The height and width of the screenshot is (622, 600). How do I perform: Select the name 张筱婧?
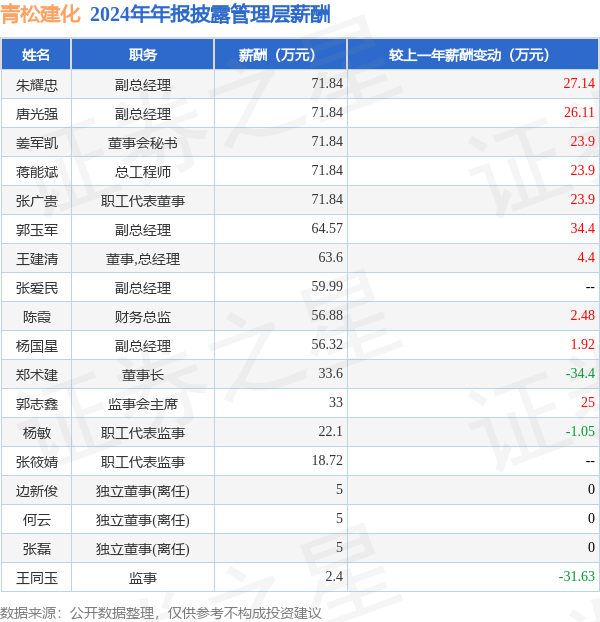click(36, 462)
